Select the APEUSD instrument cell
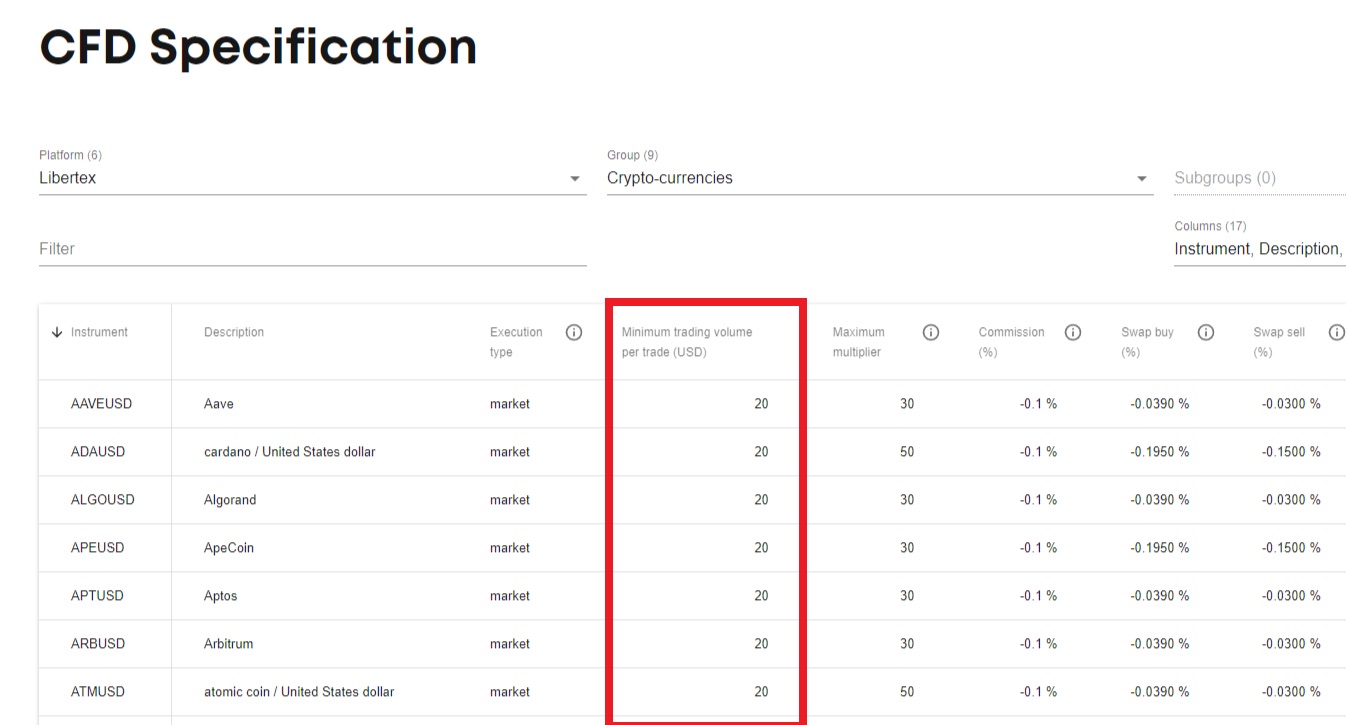The width and height of the screenshot is (1346, 725). pyautogui.click(x=98, y=548)
